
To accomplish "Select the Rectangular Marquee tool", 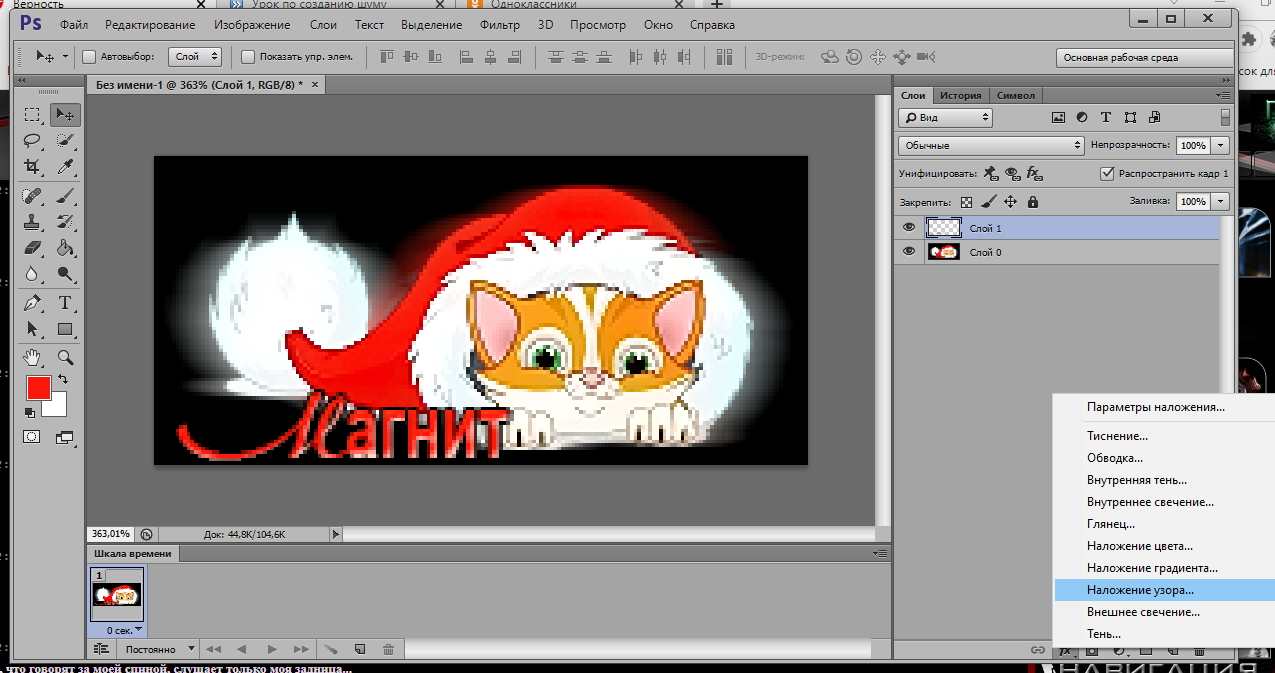I will (x=32, y=115).
